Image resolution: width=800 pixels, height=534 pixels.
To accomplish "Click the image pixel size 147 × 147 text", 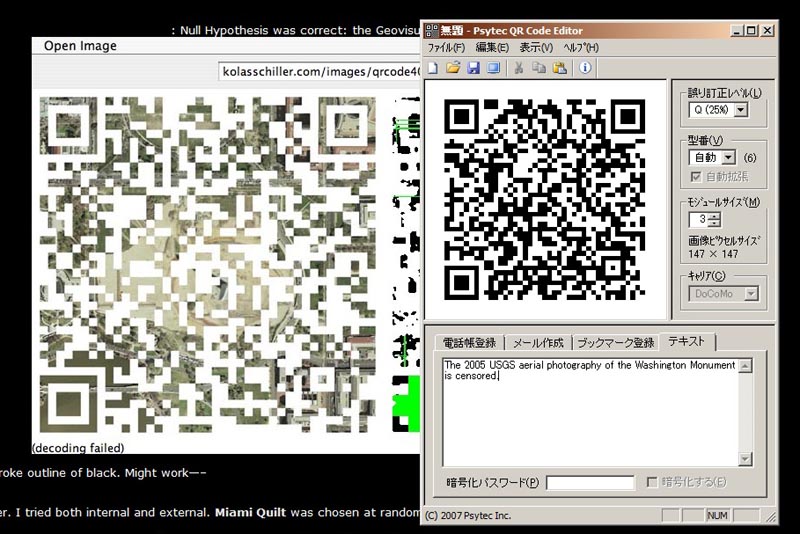I will tap(713, 254).
